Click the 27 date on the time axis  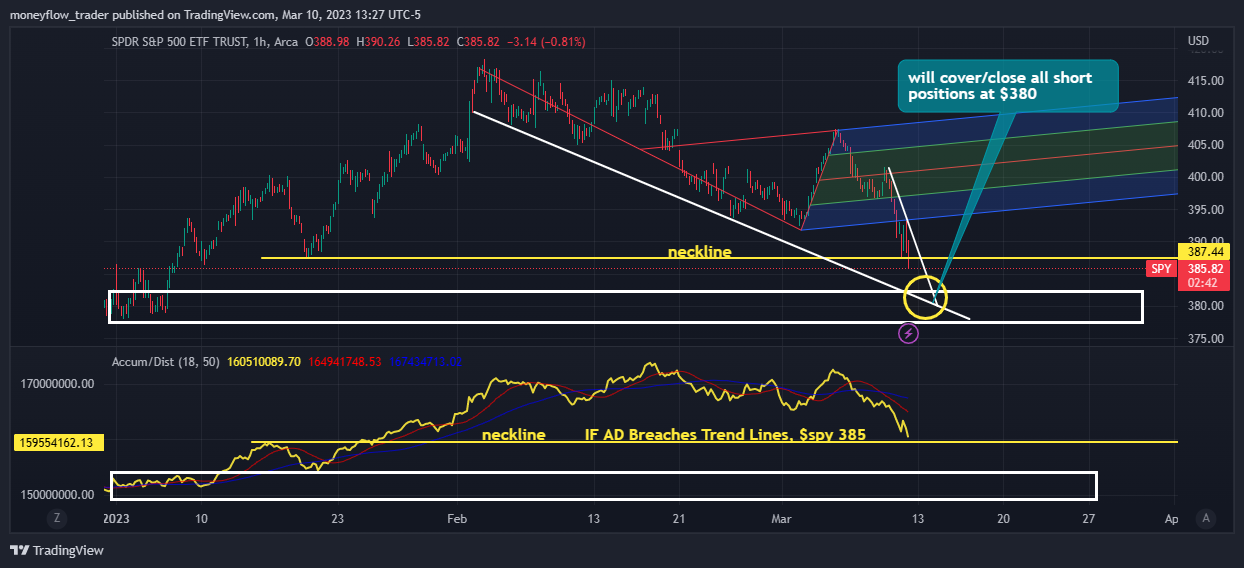tap(1090, 518)
